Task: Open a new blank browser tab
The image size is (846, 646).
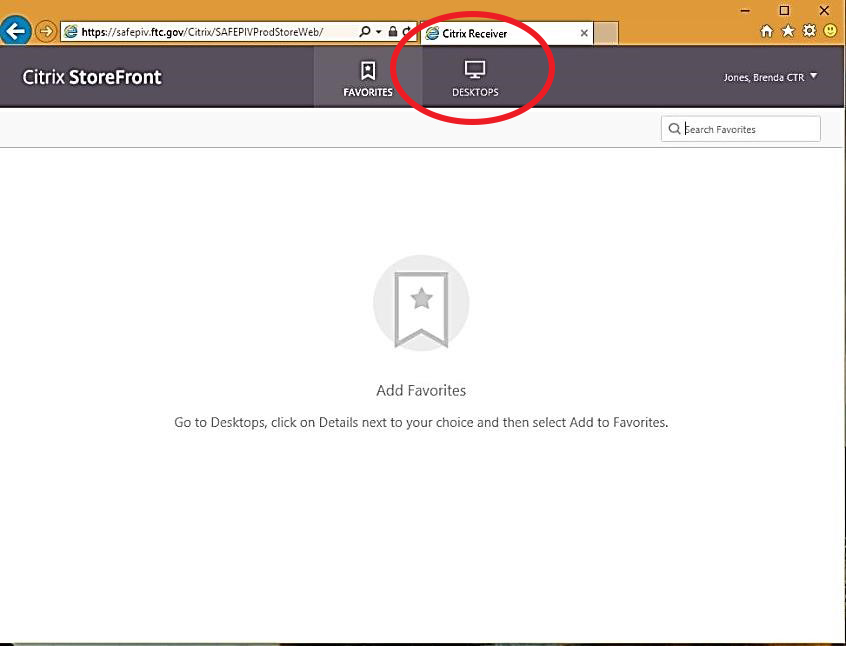Action: tap(606, 33)
